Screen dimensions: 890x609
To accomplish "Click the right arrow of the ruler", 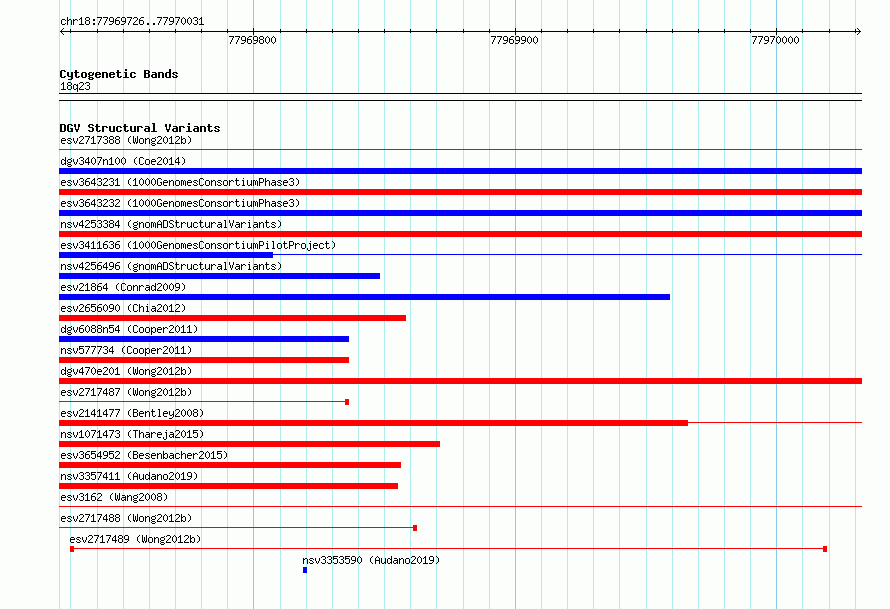I will tap(858, 31).
